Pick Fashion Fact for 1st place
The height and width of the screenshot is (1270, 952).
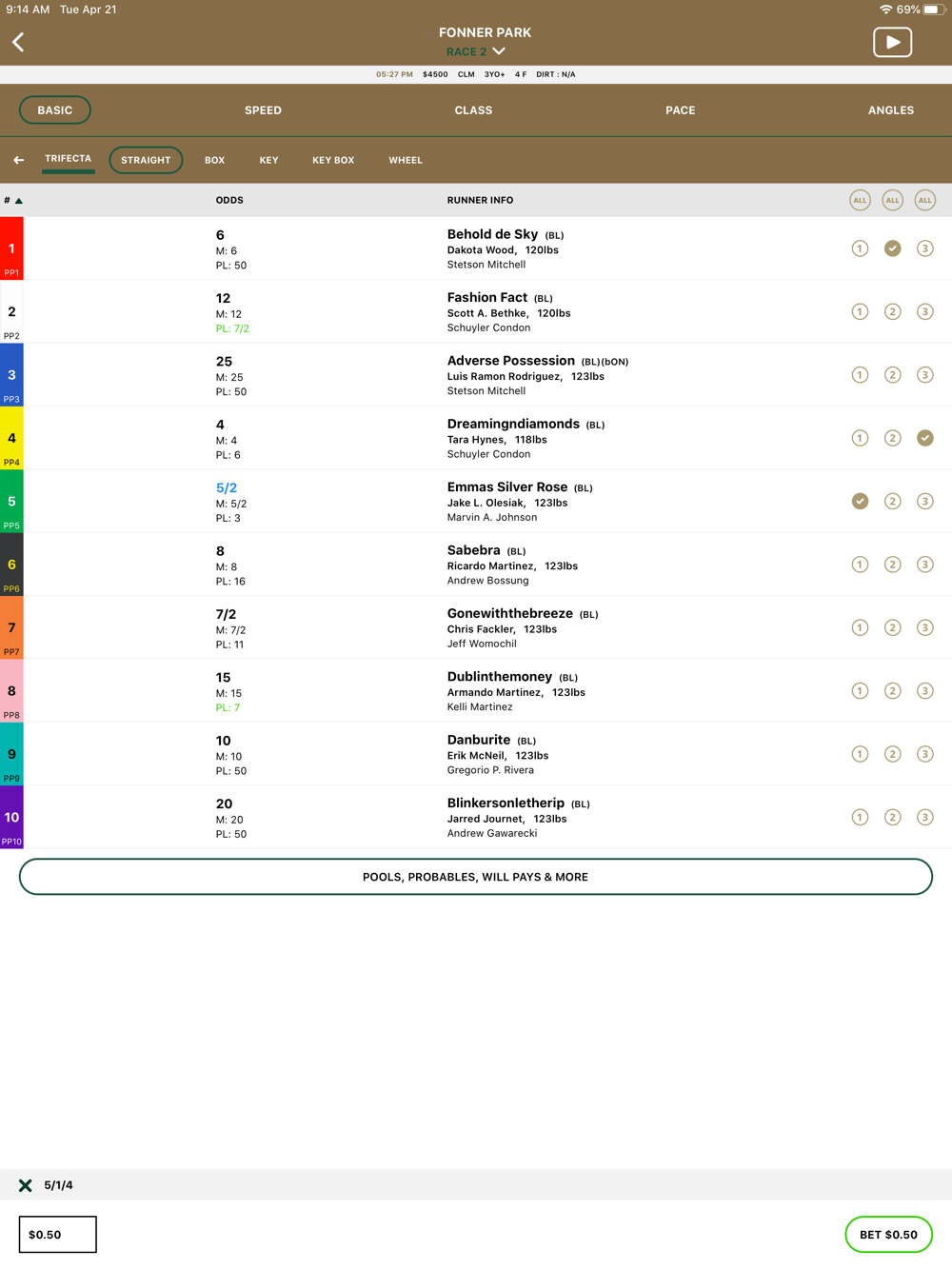(x=860, y=311)
